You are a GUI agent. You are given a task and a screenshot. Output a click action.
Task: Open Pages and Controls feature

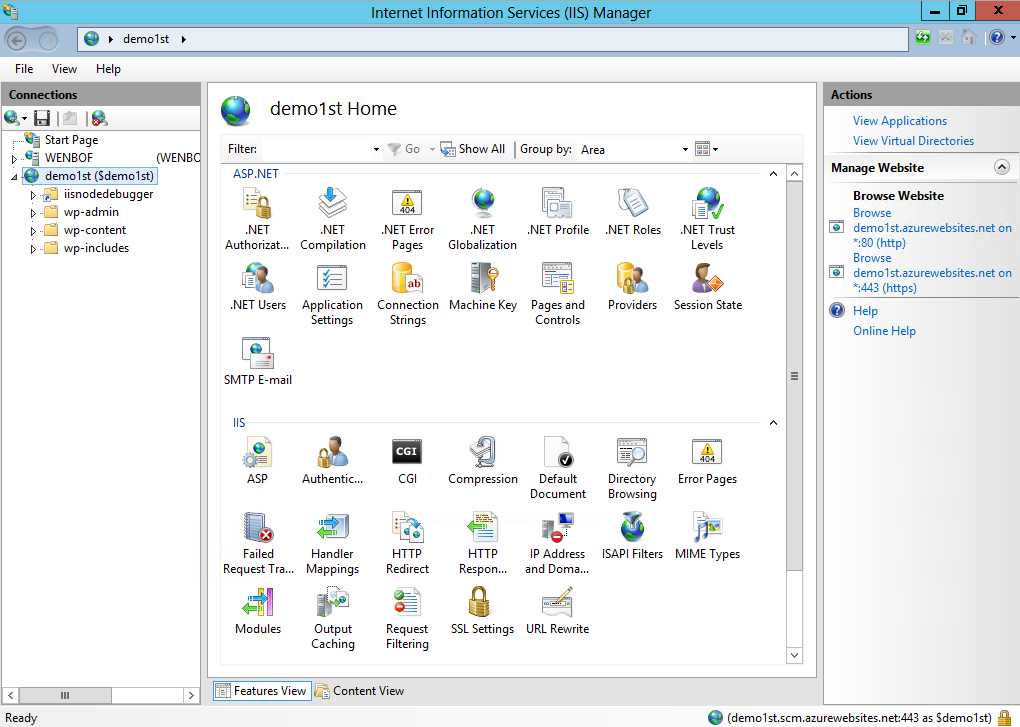tap(557, 294)
